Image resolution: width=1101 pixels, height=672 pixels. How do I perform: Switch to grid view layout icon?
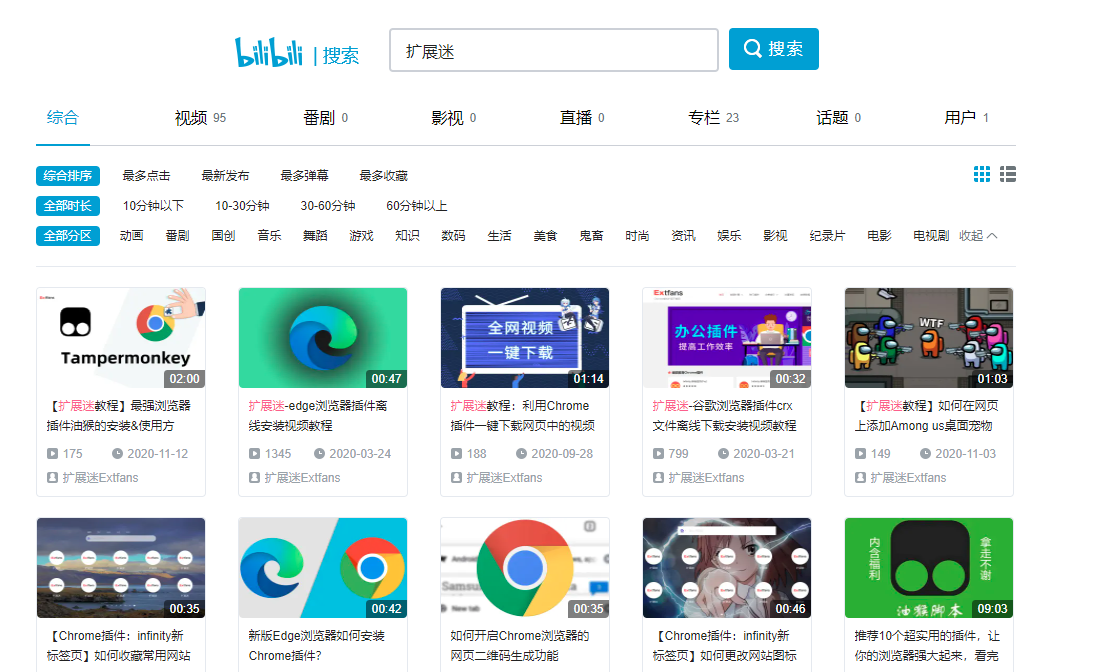point(982,174)
